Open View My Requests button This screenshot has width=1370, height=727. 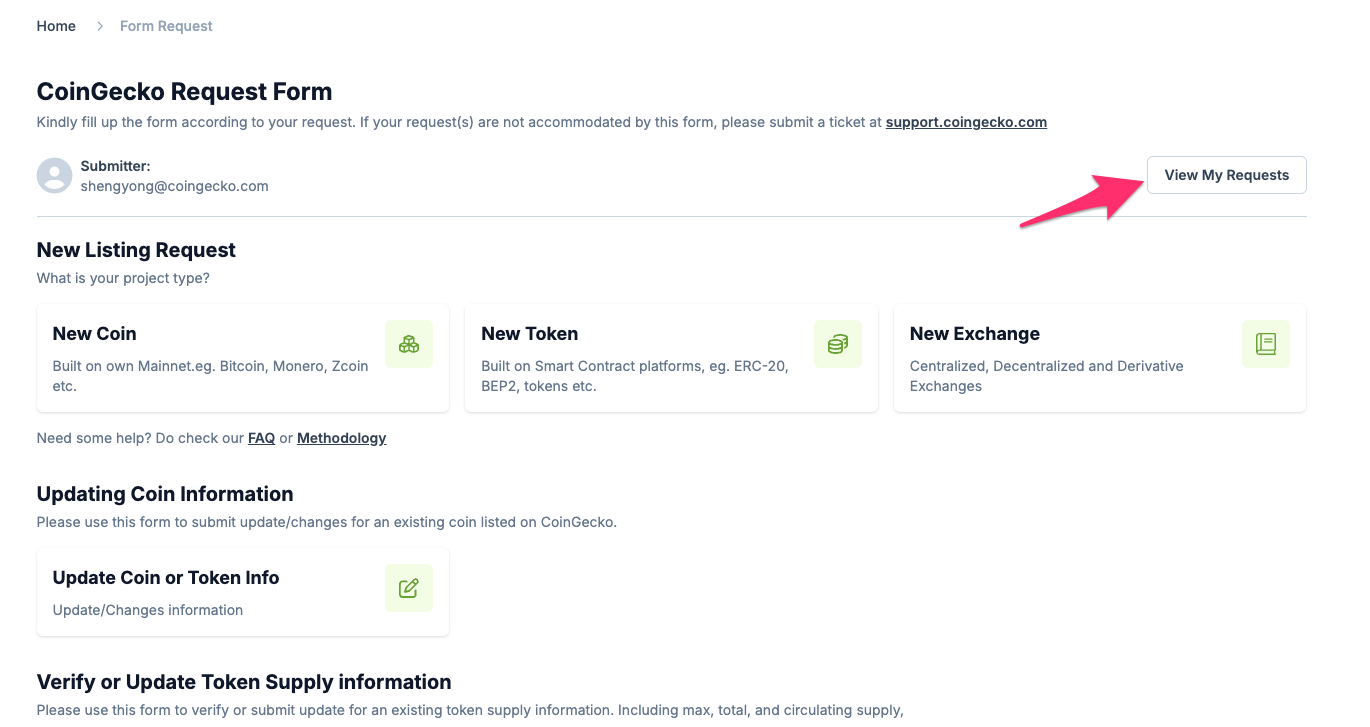[1226, 175]
